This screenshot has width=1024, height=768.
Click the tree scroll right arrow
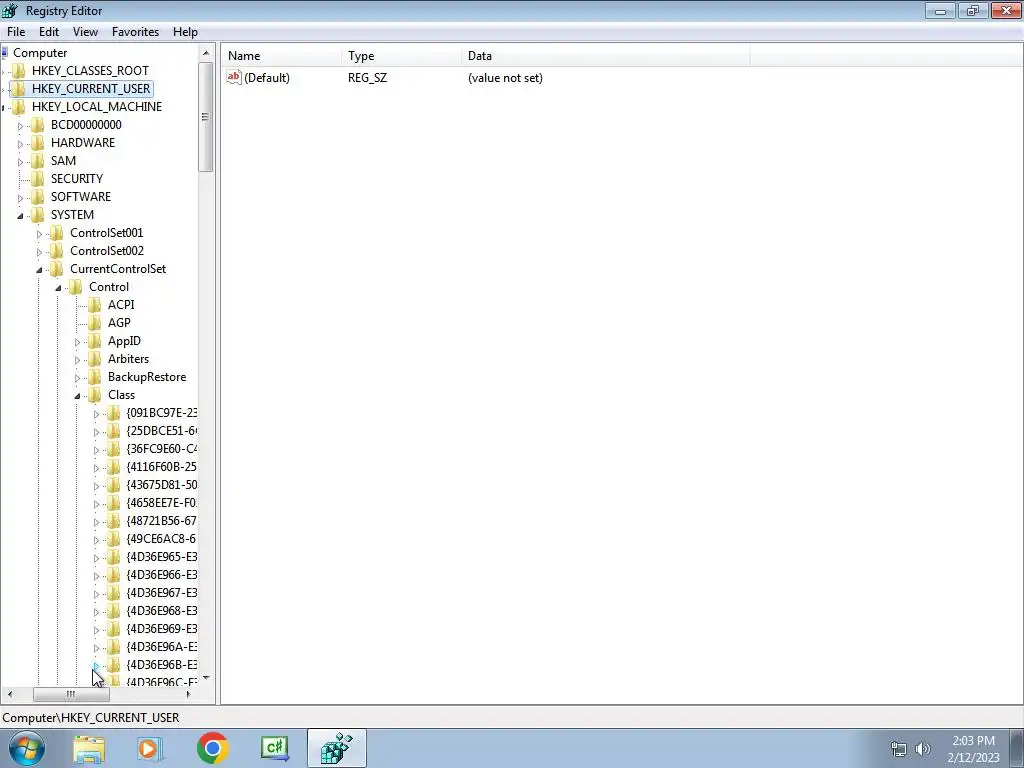pyautogui.click(x=189, y=694)
